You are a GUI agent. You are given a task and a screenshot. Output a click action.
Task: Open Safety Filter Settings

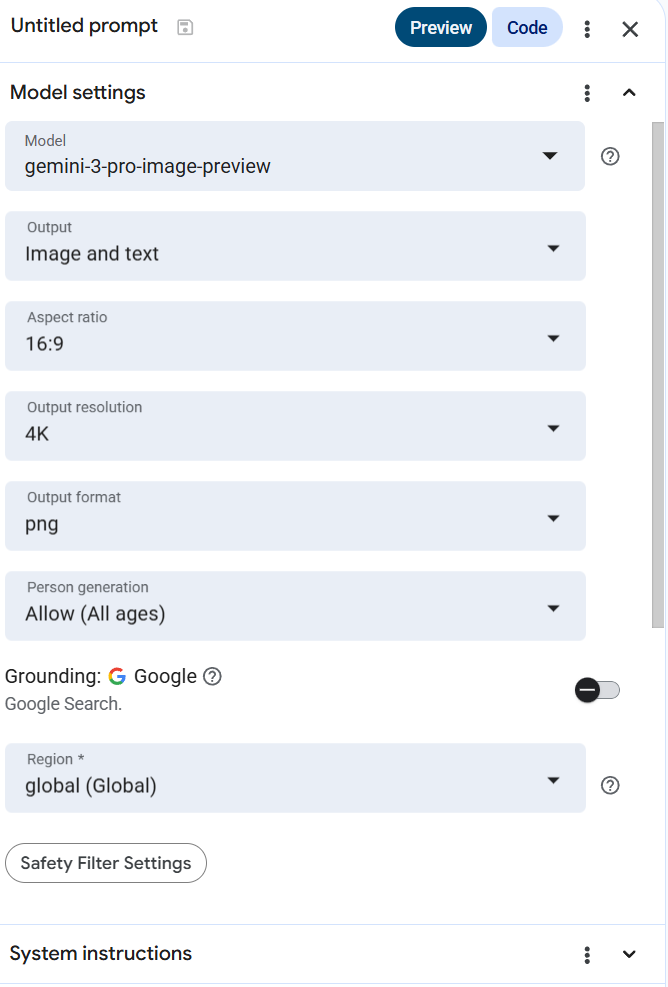click(x=106, y=863)
